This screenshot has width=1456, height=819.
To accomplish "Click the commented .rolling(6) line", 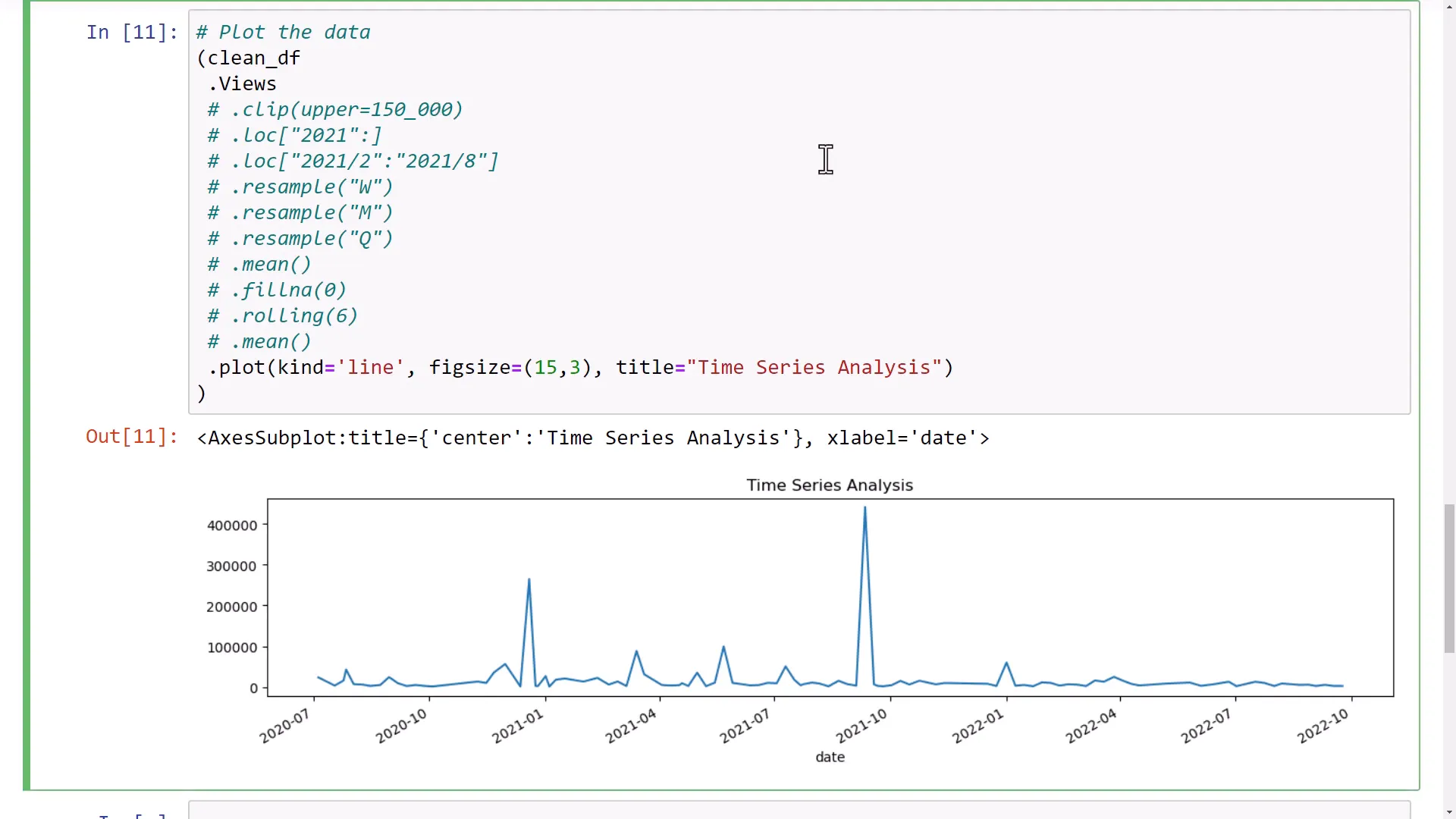I will (x=282, y=316).
